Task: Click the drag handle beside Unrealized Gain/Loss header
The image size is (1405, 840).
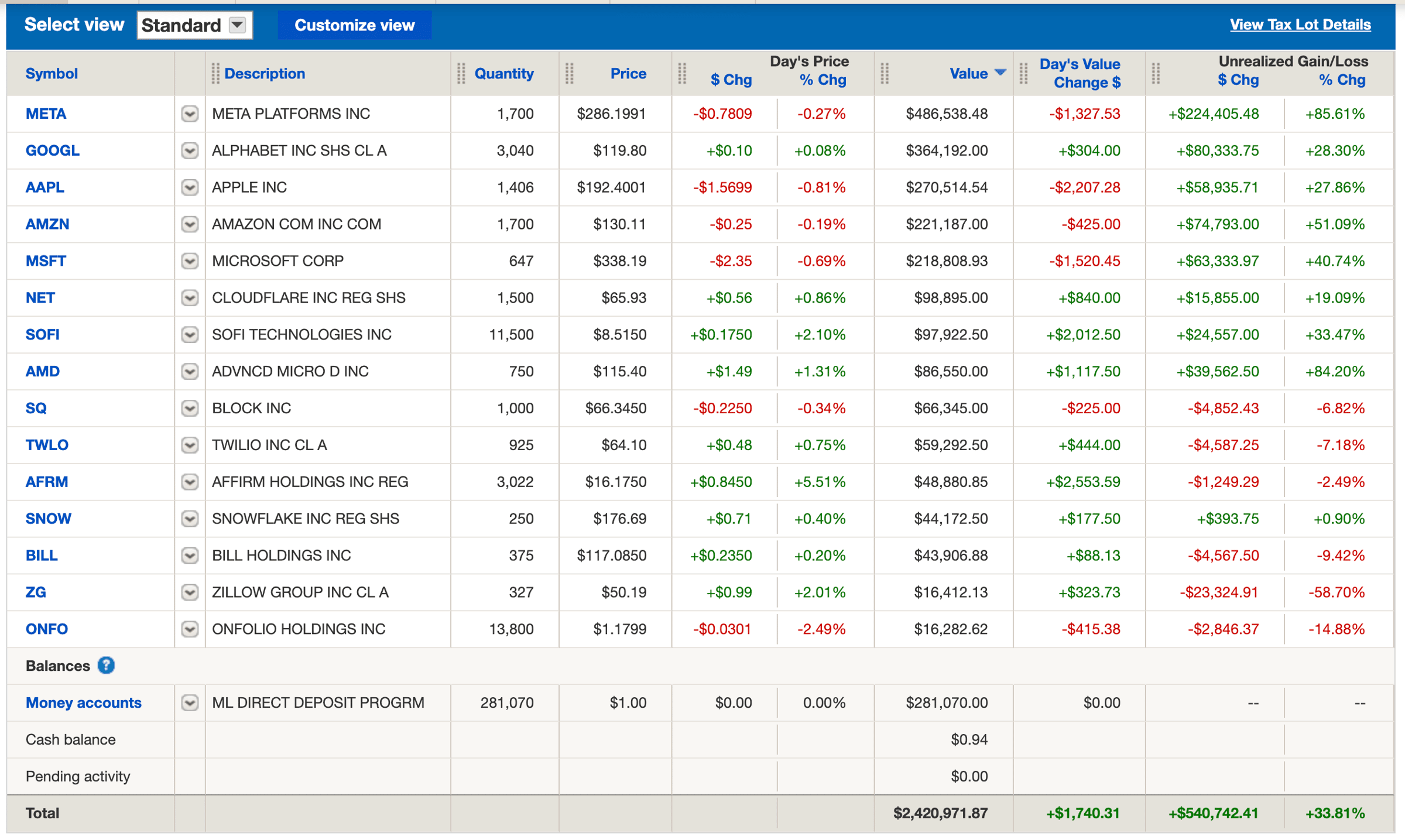Action: [x=1156, y=74]
